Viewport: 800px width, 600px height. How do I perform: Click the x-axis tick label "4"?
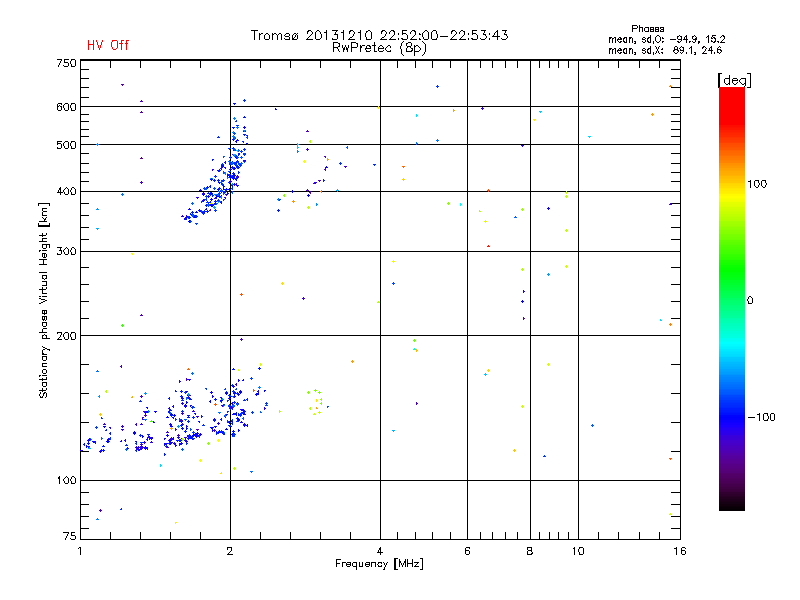click(x=380, y=551)
